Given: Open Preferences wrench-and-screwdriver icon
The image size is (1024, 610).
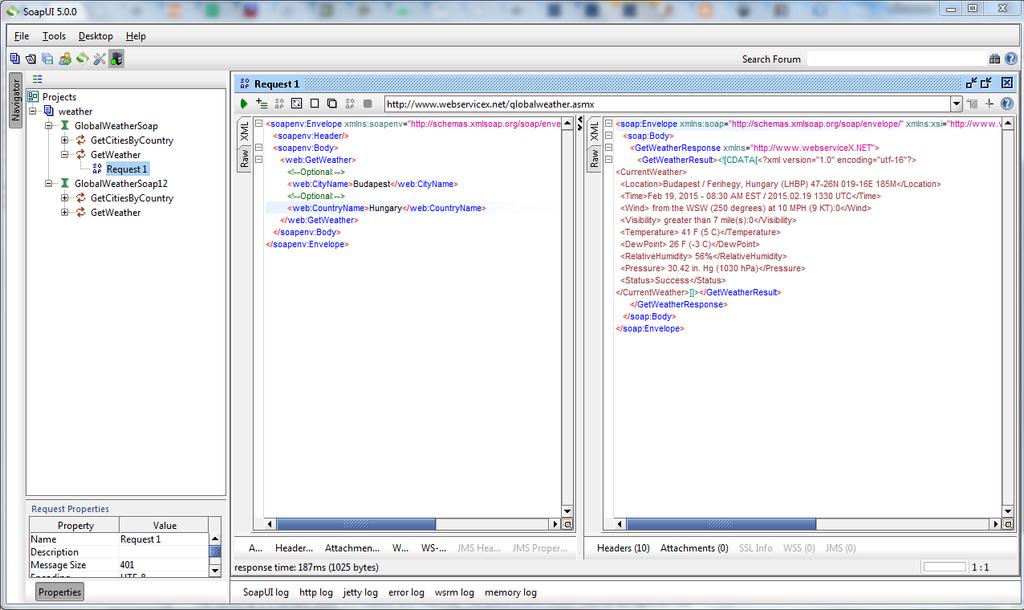Looking at the screenshot, I should 99,59.
